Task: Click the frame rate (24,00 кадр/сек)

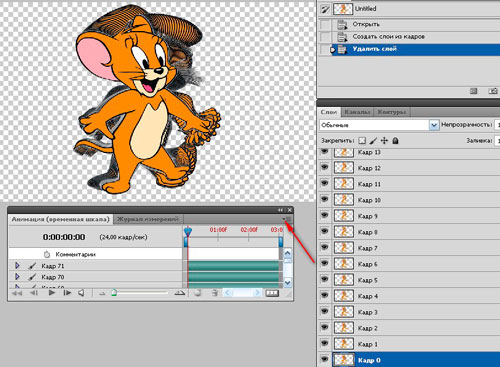Action: click(x=123, y=237)
